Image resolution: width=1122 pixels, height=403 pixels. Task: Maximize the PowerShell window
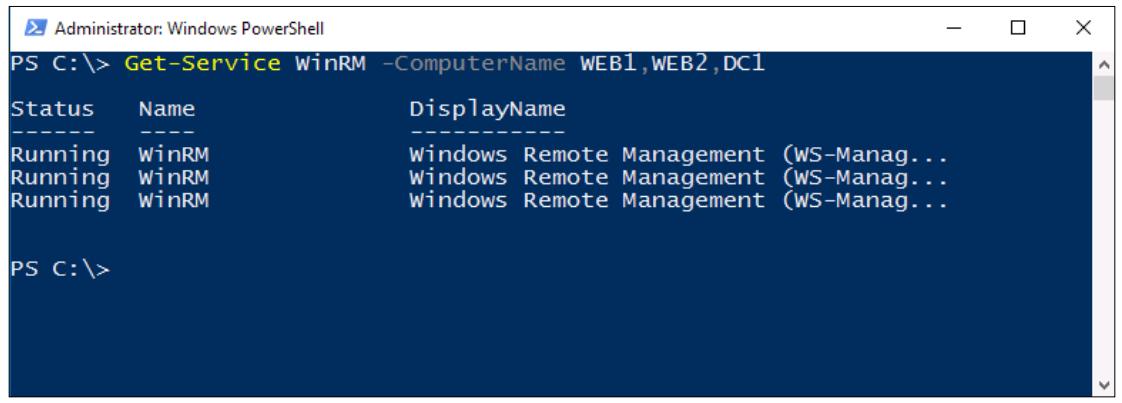[x=1018, y=29]
